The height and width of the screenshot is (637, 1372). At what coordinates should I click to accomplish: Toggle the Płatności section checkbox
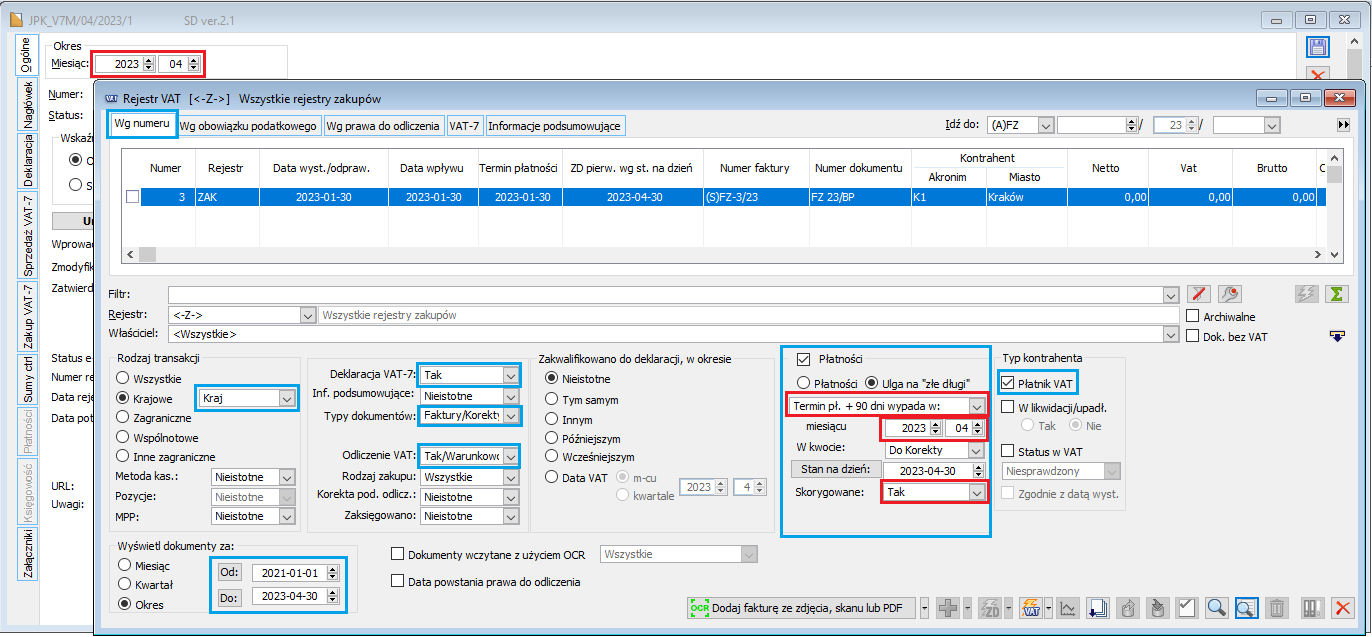[x=802, y=359]
